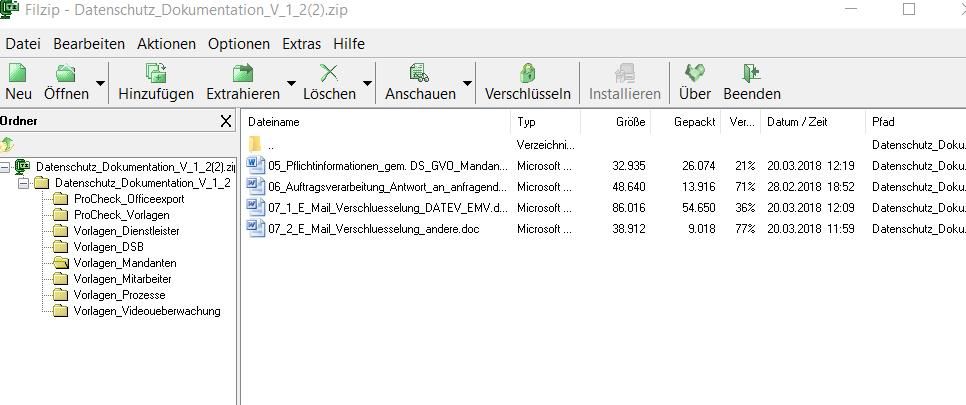966x405 pixels.
Task: Select the Vorlagen_Mandanten folder in tree
Action: click(125, 263)
